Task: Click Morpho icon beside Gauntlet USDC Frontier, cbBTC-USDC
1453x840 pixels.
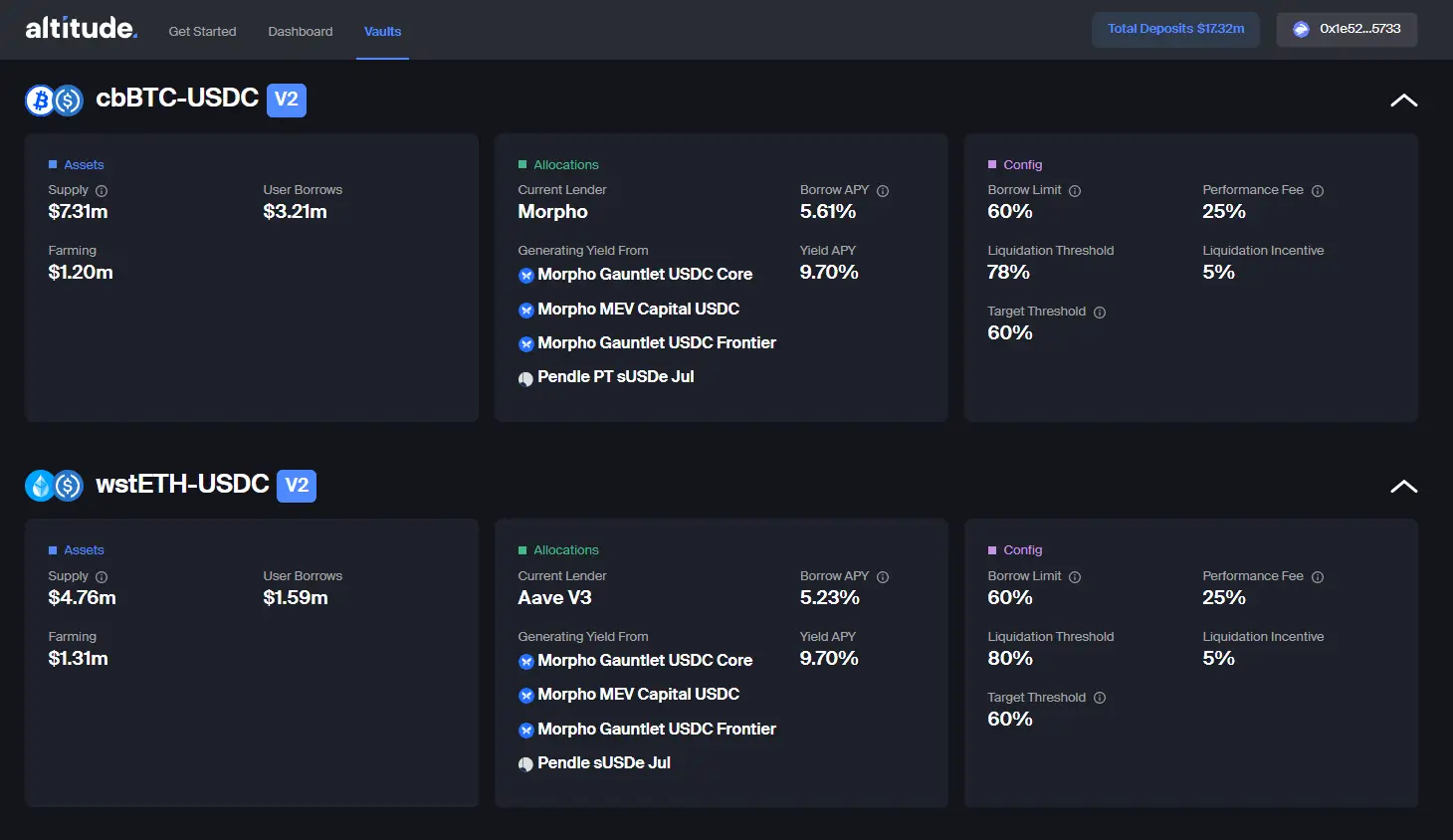Action: 526,344
